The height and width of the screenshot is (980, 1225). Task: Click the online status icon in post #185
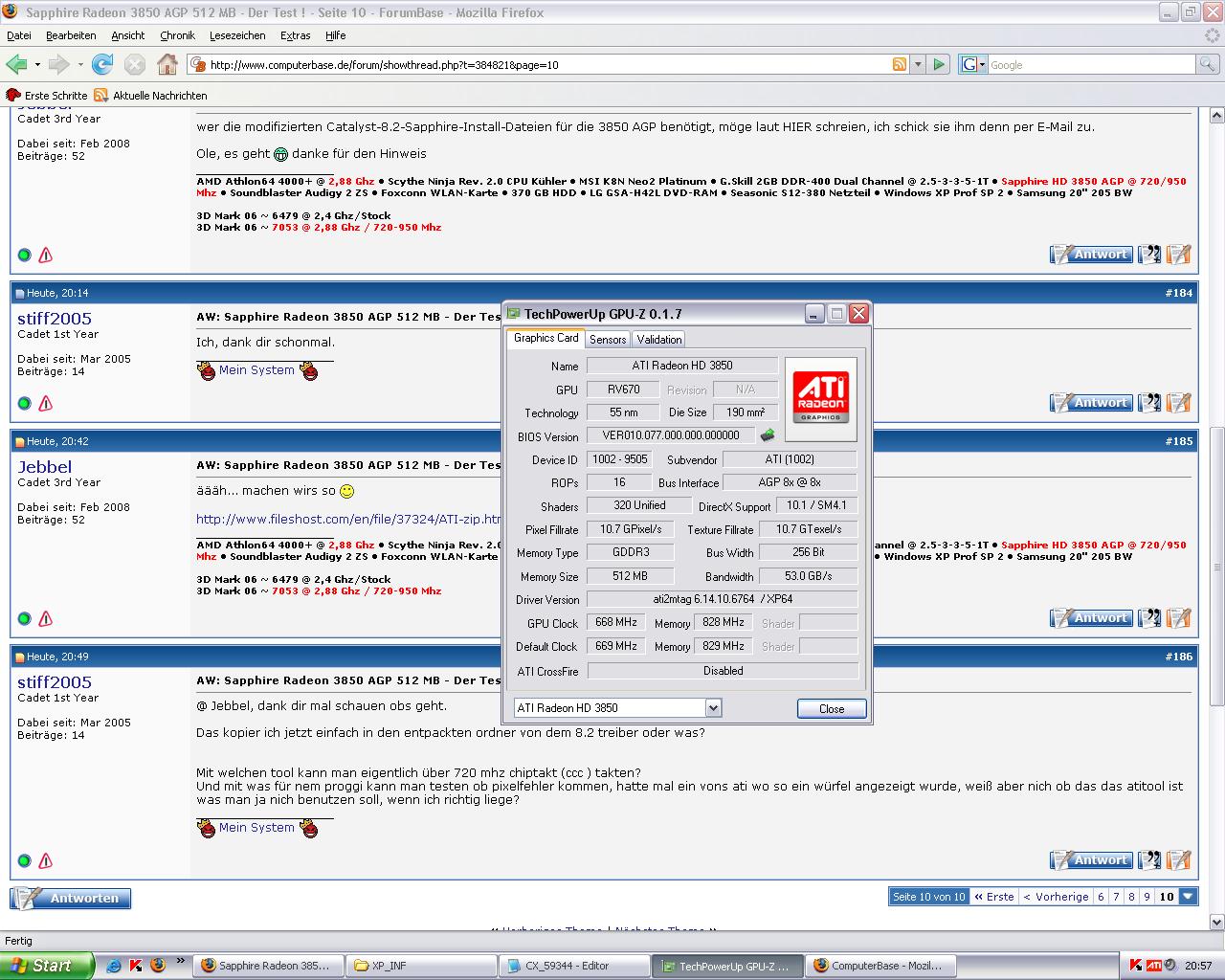[25, 618]
